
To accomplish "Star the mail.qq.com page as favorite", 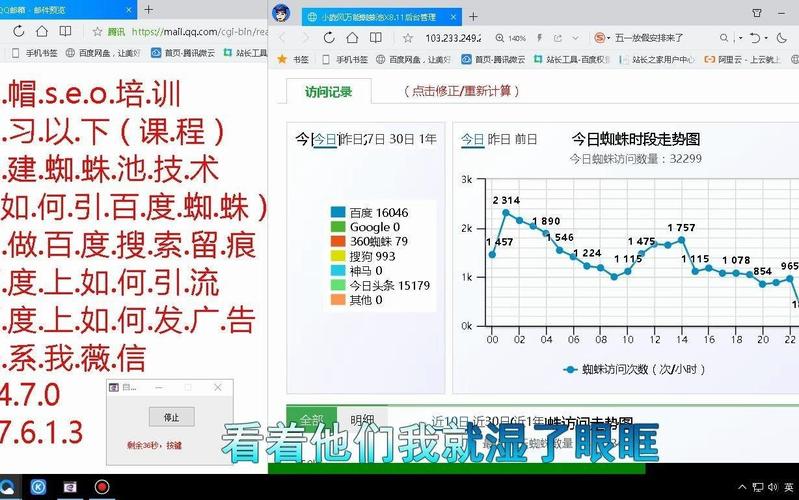I will pos(97,32).
